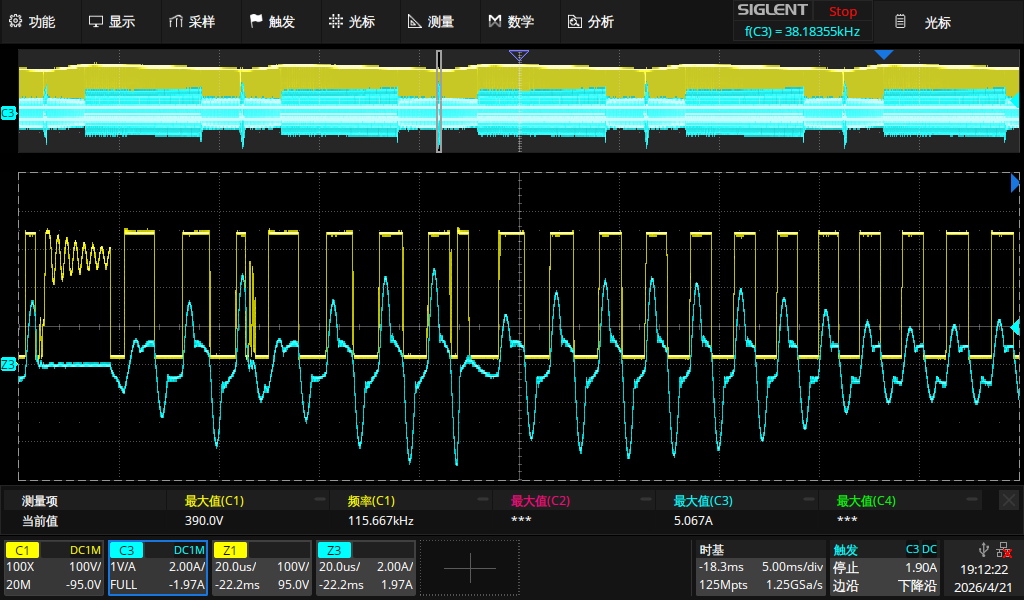This screenshot has height=600, width=1024.
Task: Select the purple zoom position triangle marker
Action: [x=519, y=55]
